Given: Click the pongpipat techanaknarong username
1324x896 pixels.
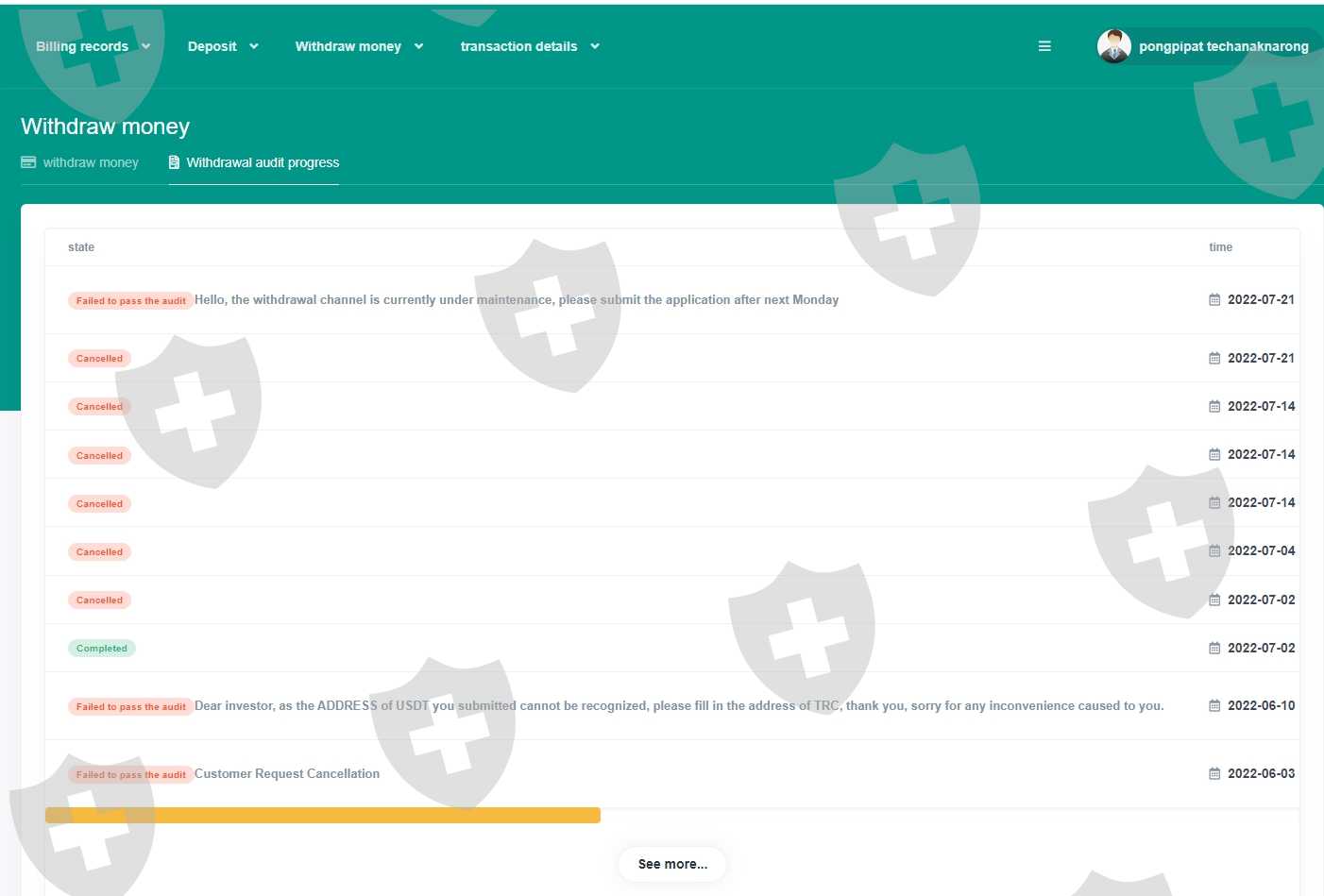Looking at the screenshot, I should coord(1223,46).
